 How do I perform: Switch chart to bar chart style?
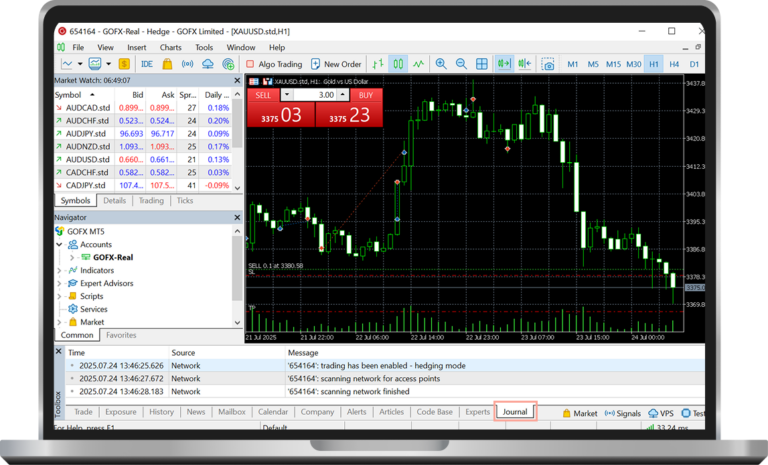[378, 64]
